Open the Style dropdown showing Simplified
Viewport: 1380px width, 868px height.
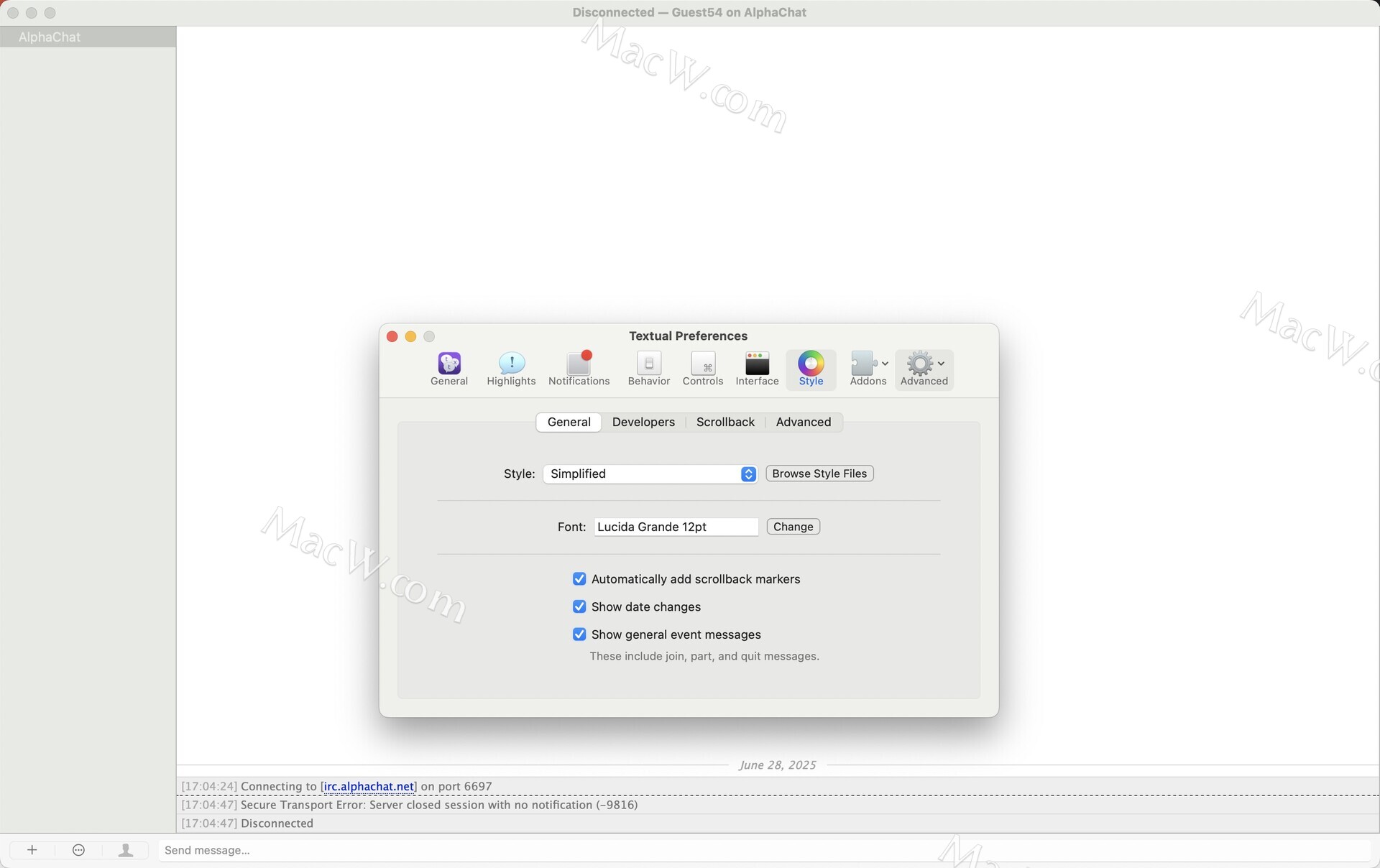(650, 474)
